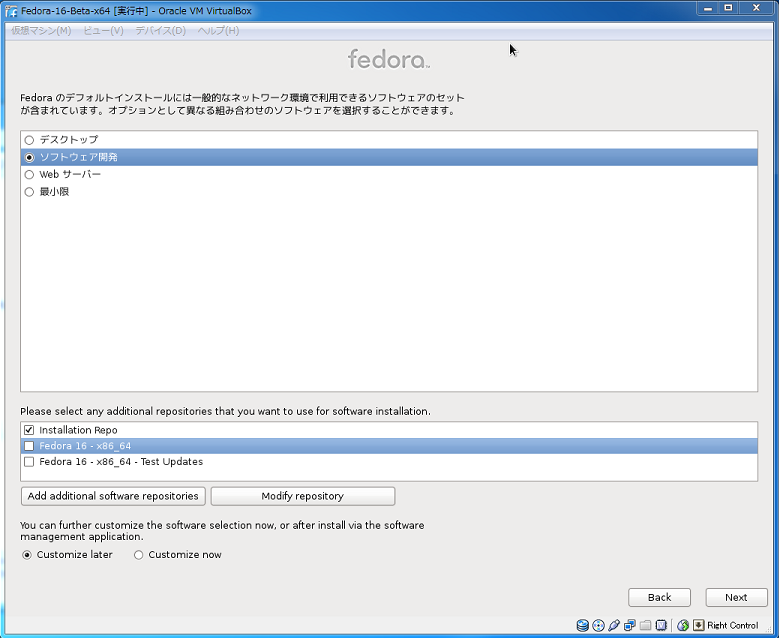Click the keyboard capture arrow icon

[x=698, y=625]
